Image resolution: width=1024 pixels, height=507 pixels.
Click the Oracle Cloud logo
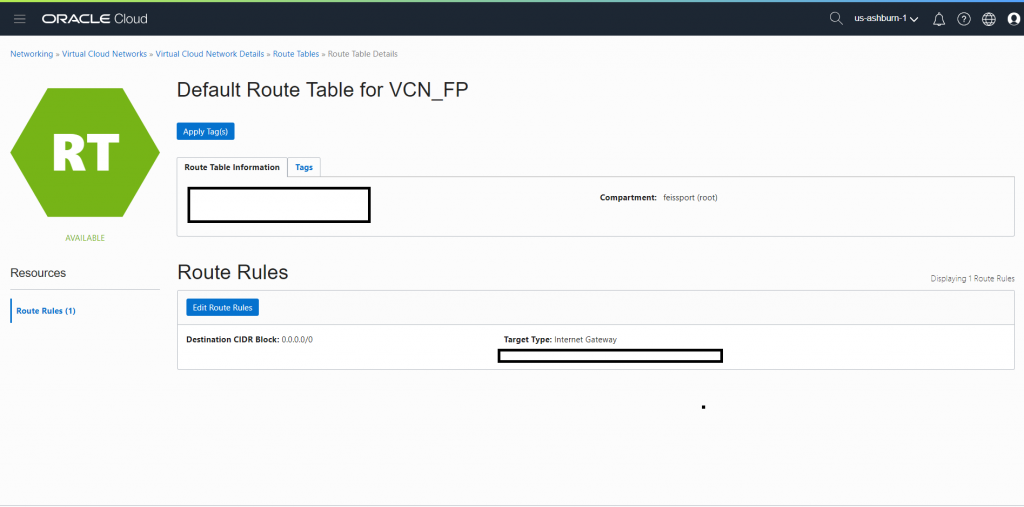pyautogui.click(x=95, y=19)
